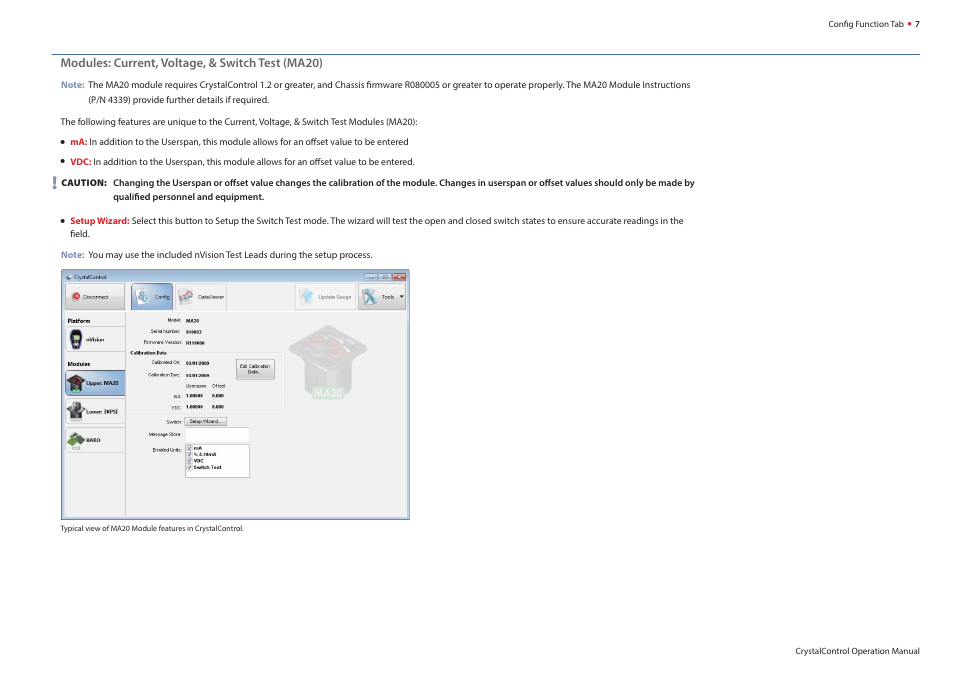Click 'CrystalControl Operation Manual' footer text
Image resolution: width=954 pixels, height=675 pixels.
pos(857,651)
